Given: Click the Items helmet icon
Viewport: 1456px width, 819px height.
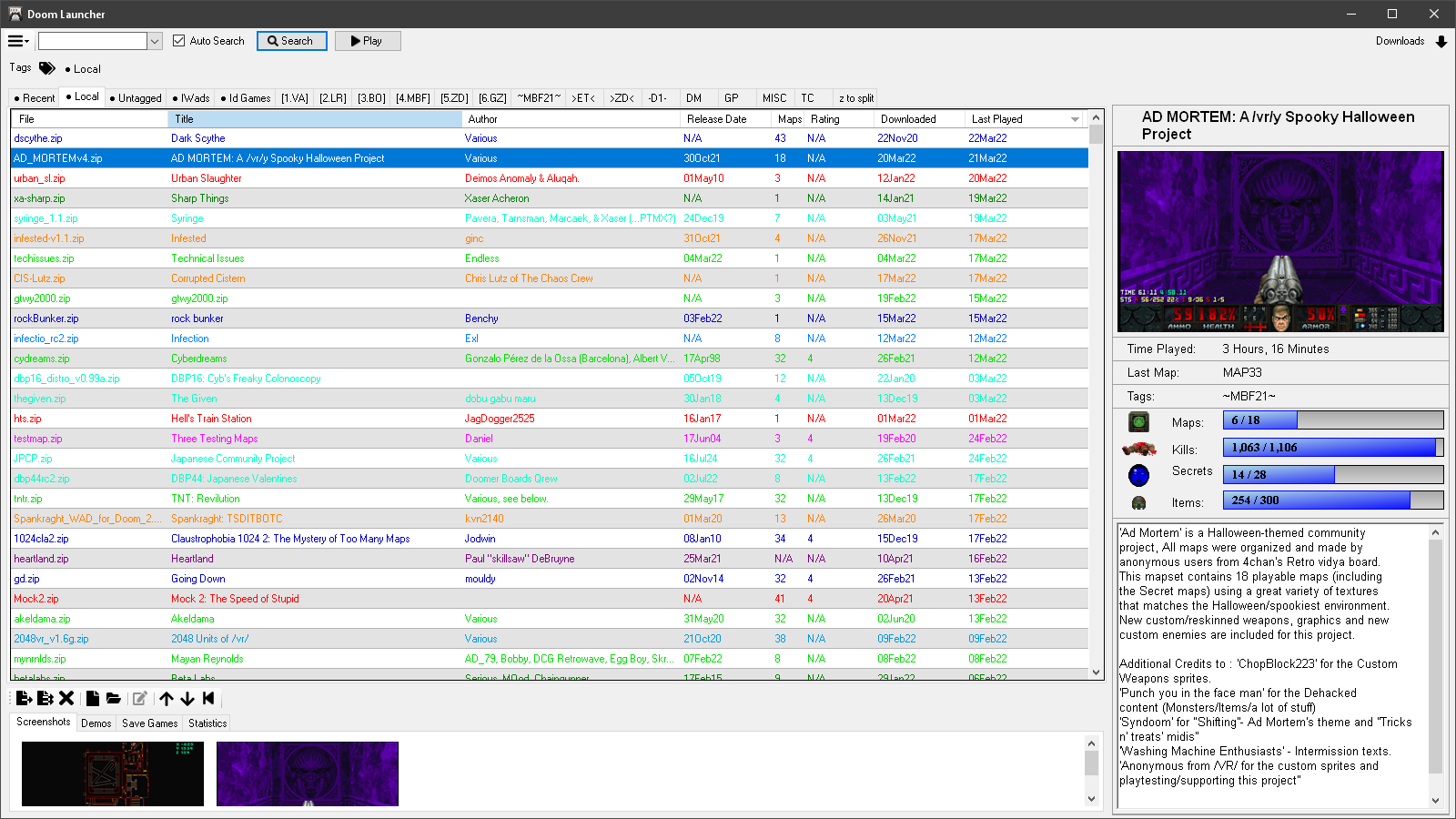Looking at the screenshot, I should click(1138, 502).
